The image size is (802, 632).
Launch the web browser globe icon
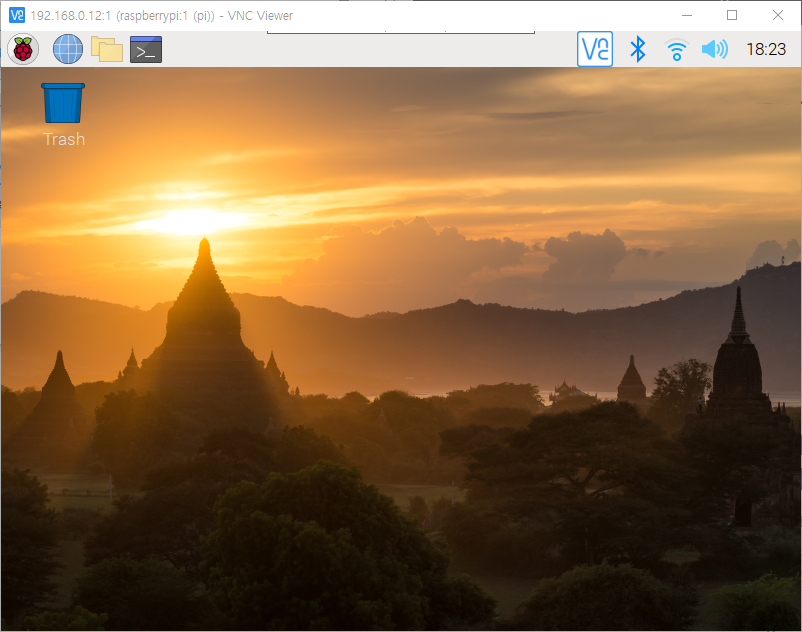(68, 49)
